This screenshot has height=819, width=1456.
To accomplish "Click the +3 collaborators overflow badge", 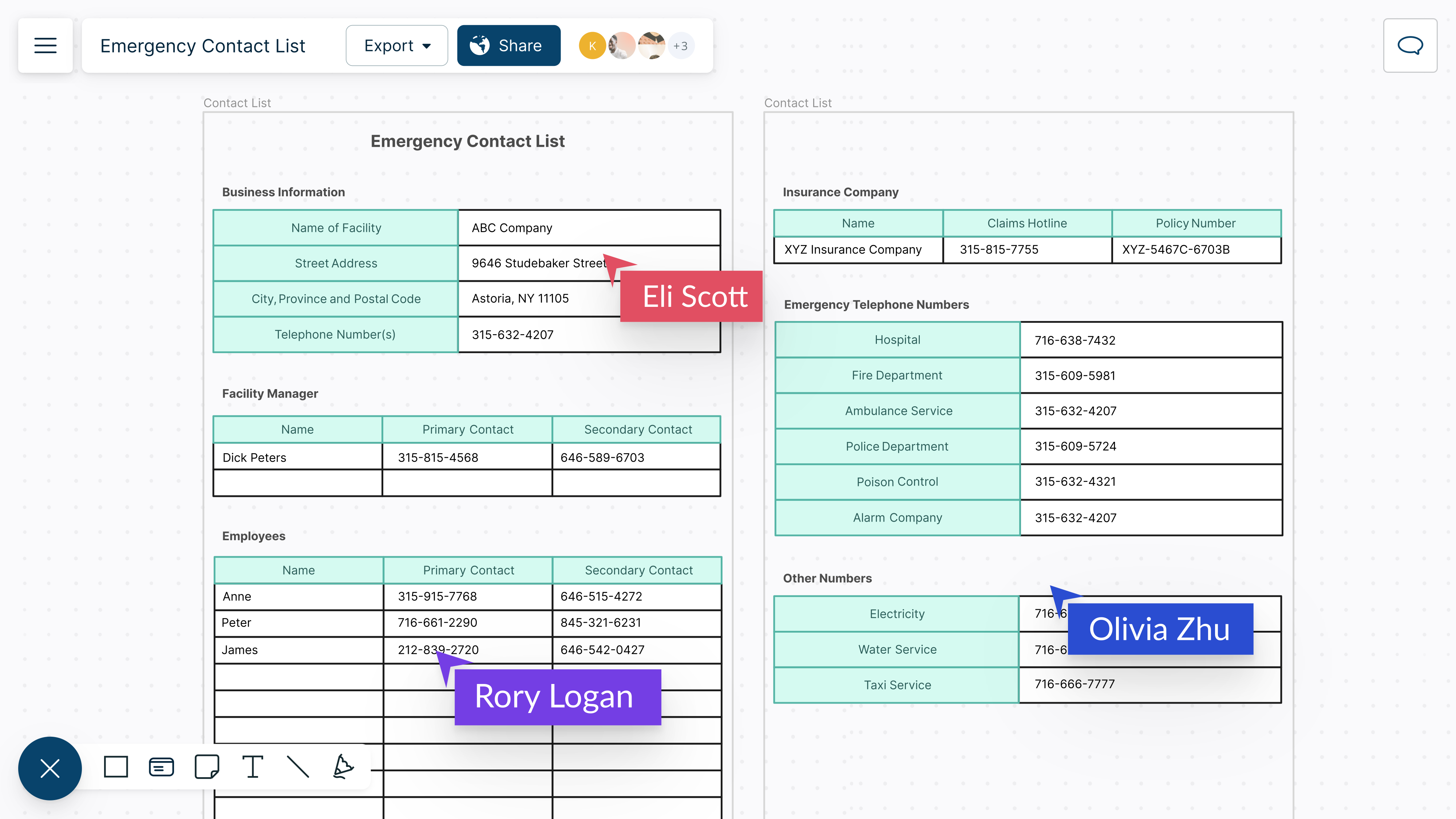I will [x=681, y=45].
